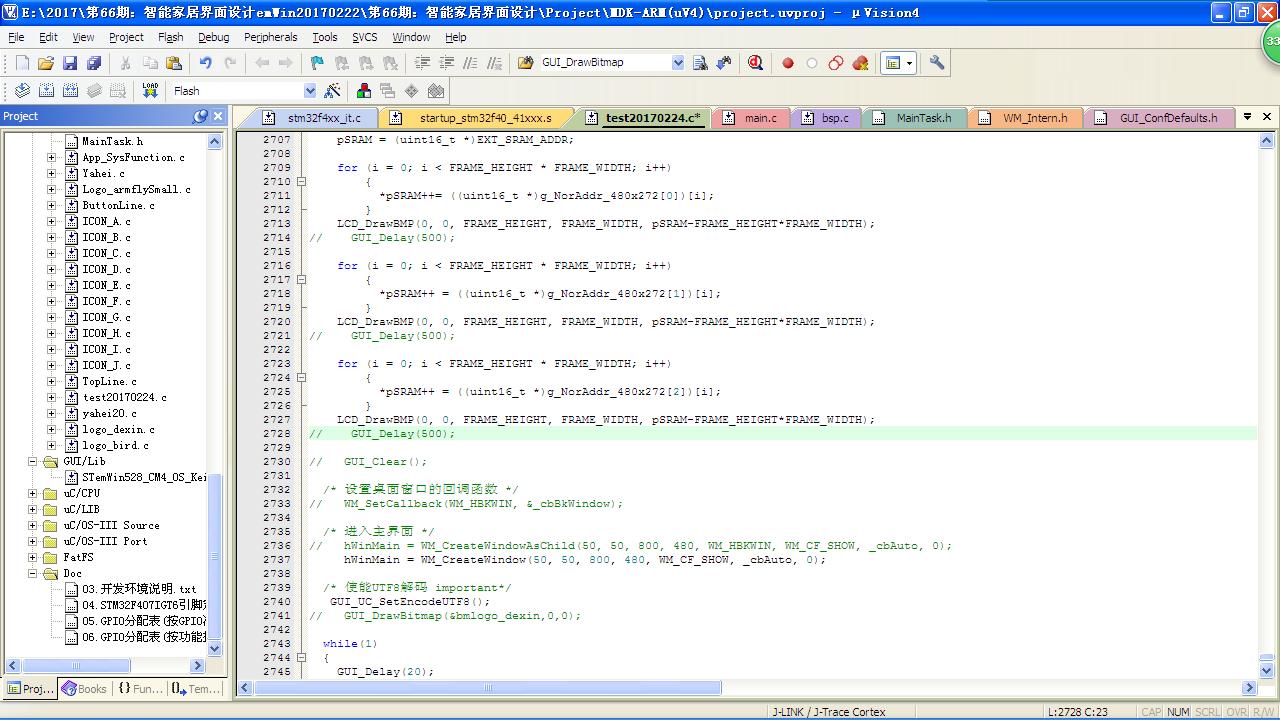Click the Build target icon

[x=47, y=91]
